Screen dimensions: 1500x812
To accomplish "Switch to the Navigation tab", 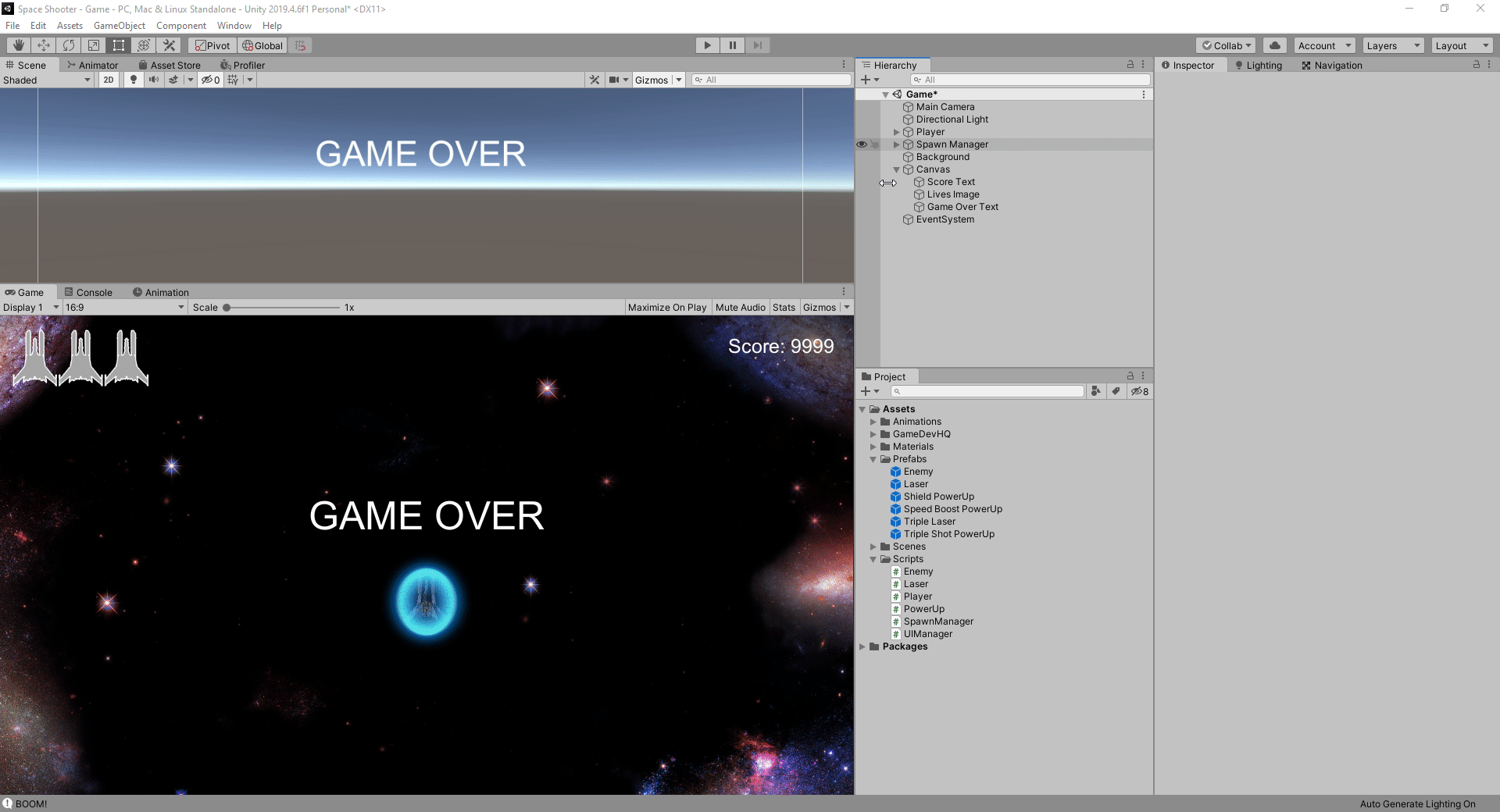I will click(1332, 65).
